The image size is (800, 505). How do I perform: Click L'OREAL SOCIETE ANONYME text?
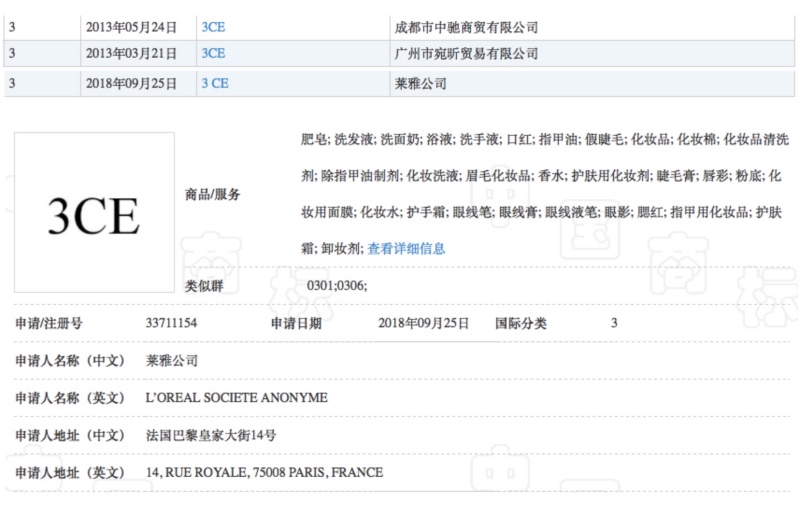237,397
